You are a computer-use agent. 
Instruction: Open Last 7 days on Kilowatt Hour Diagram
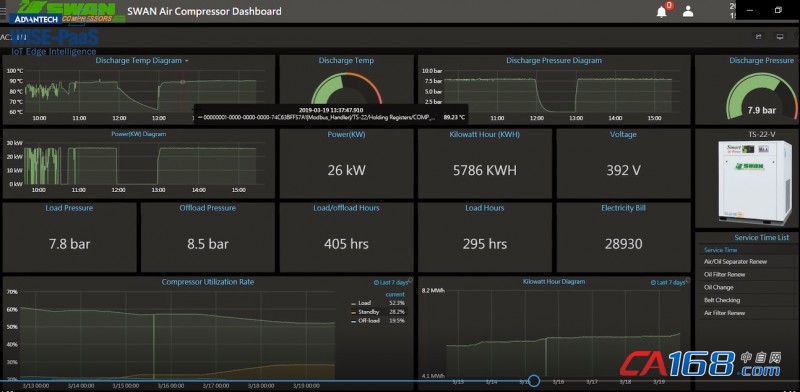[668, 282]
